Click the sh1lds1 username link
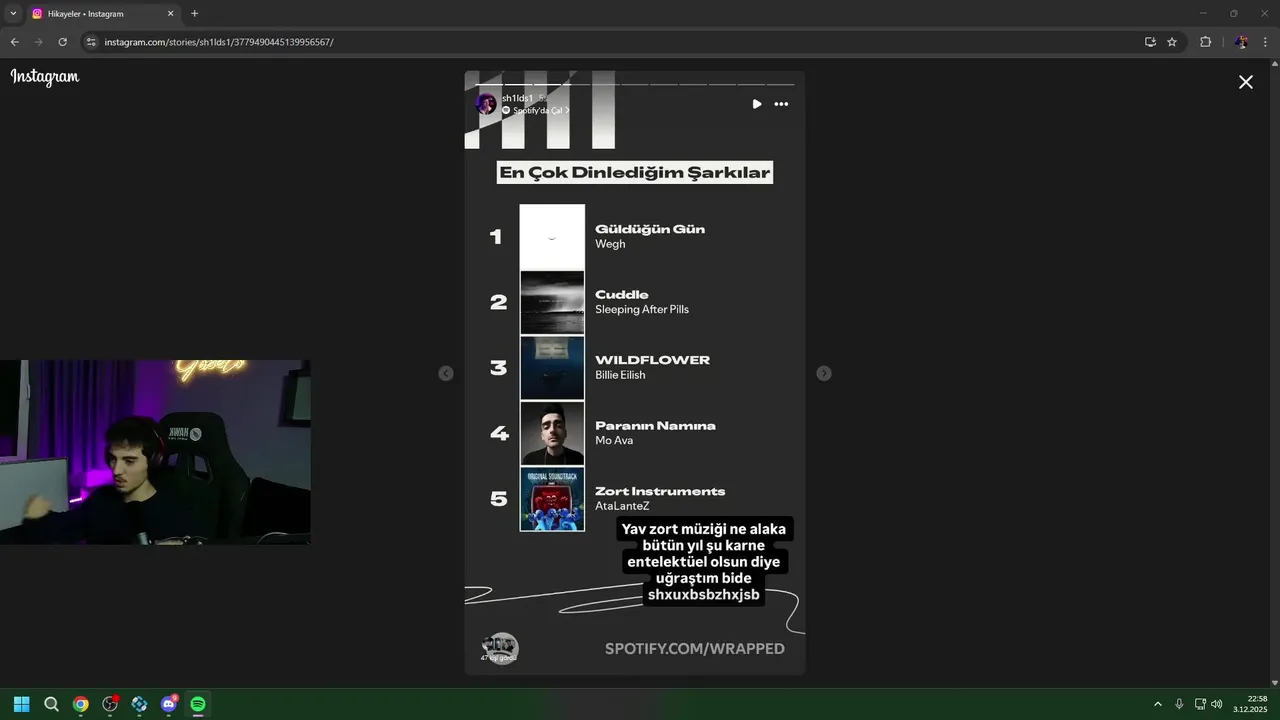 click(517, 98)
